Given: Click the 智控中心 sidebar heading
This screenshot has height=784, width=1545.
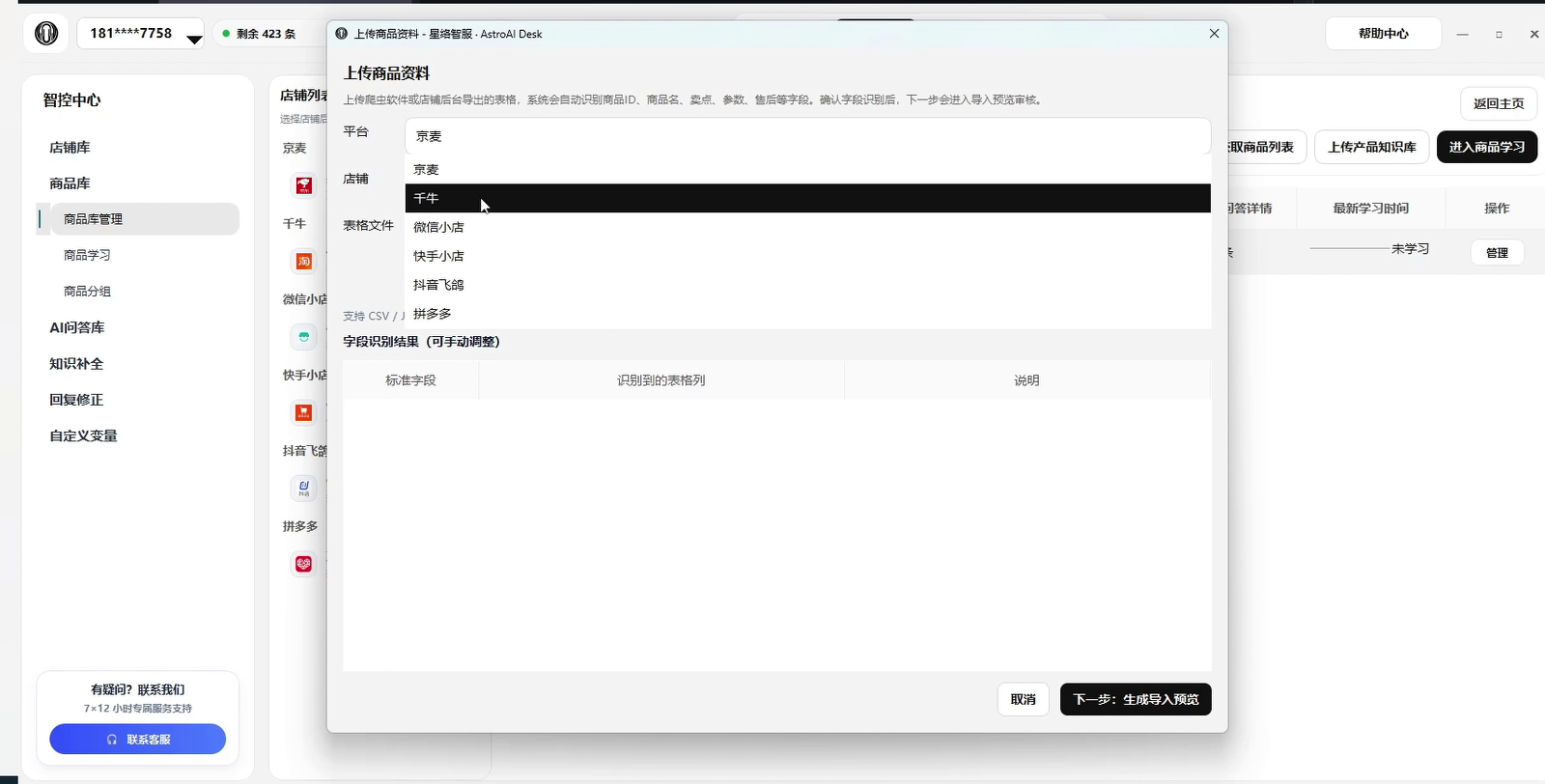Looking at the screenshot, I should pyautogui.click(x=71, y=100).
